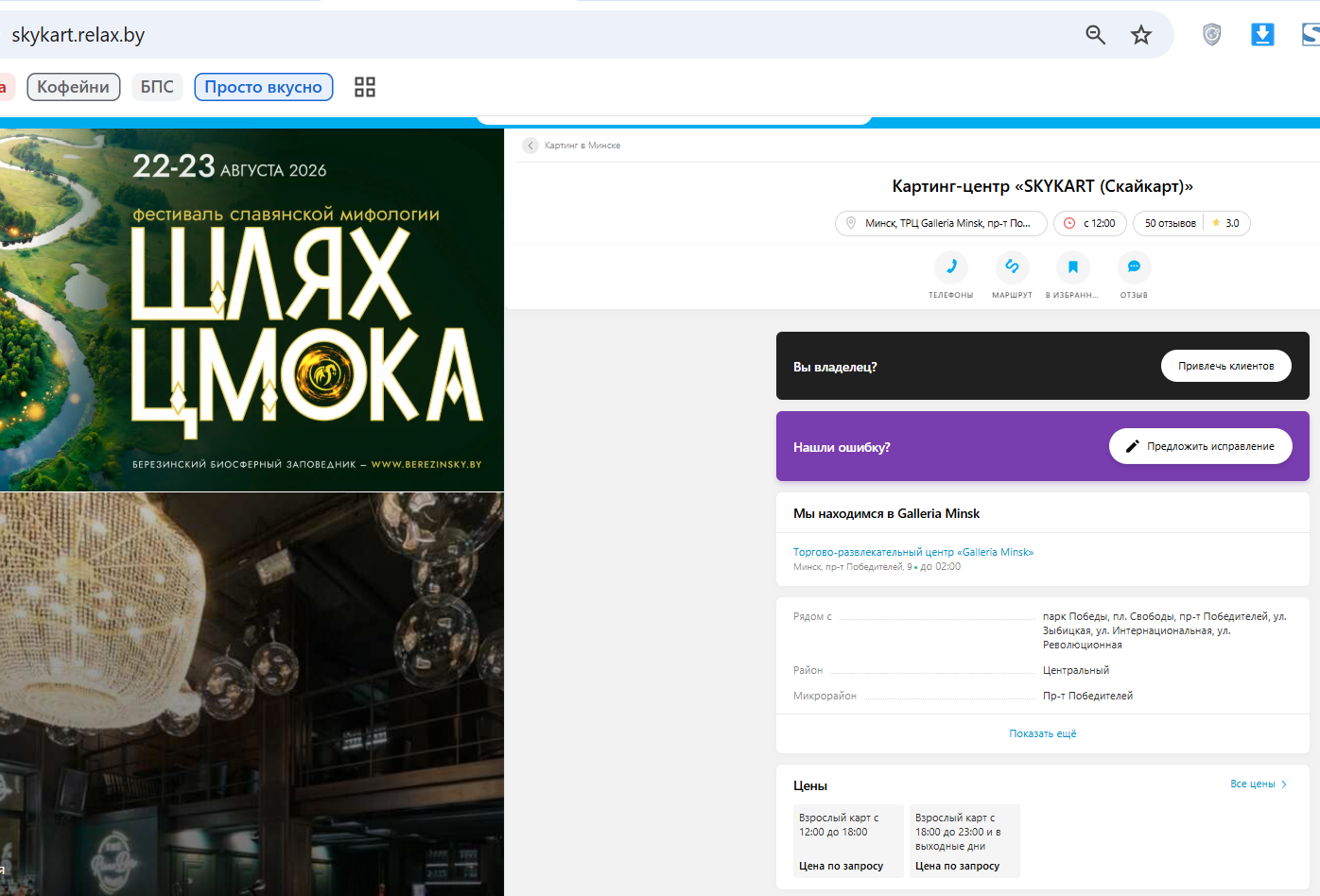Screen dimensions: 1320x896
Task: Click the Маршрут route icon
Action: point(1012,267)
